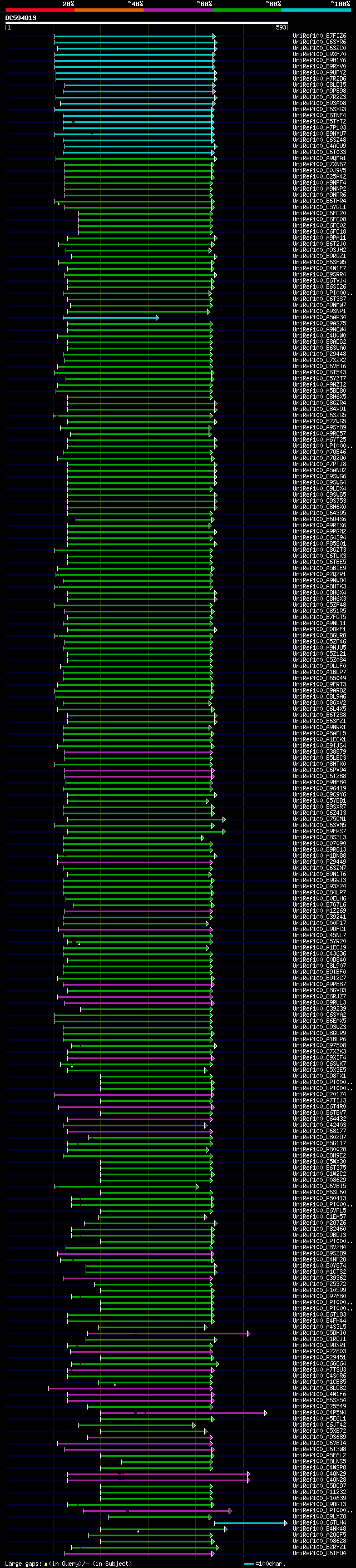Select hit label UniRef100_B4NK48
The height and width of the screenshot is (1568, 356).
click(319, 1529)
